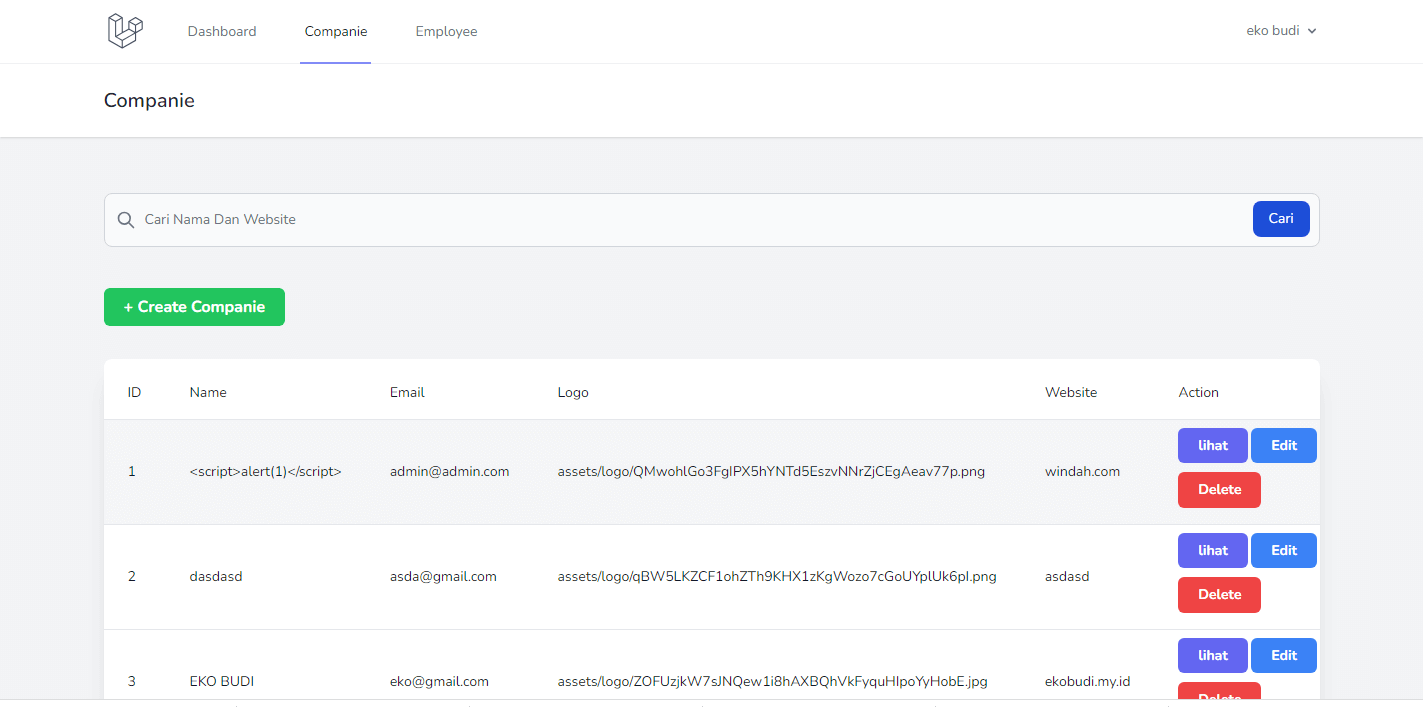This screenshot has width=1423, height=707.
Task: Click the Laravel logo icon
Action: pyautogui.click(x=125, y=31)
